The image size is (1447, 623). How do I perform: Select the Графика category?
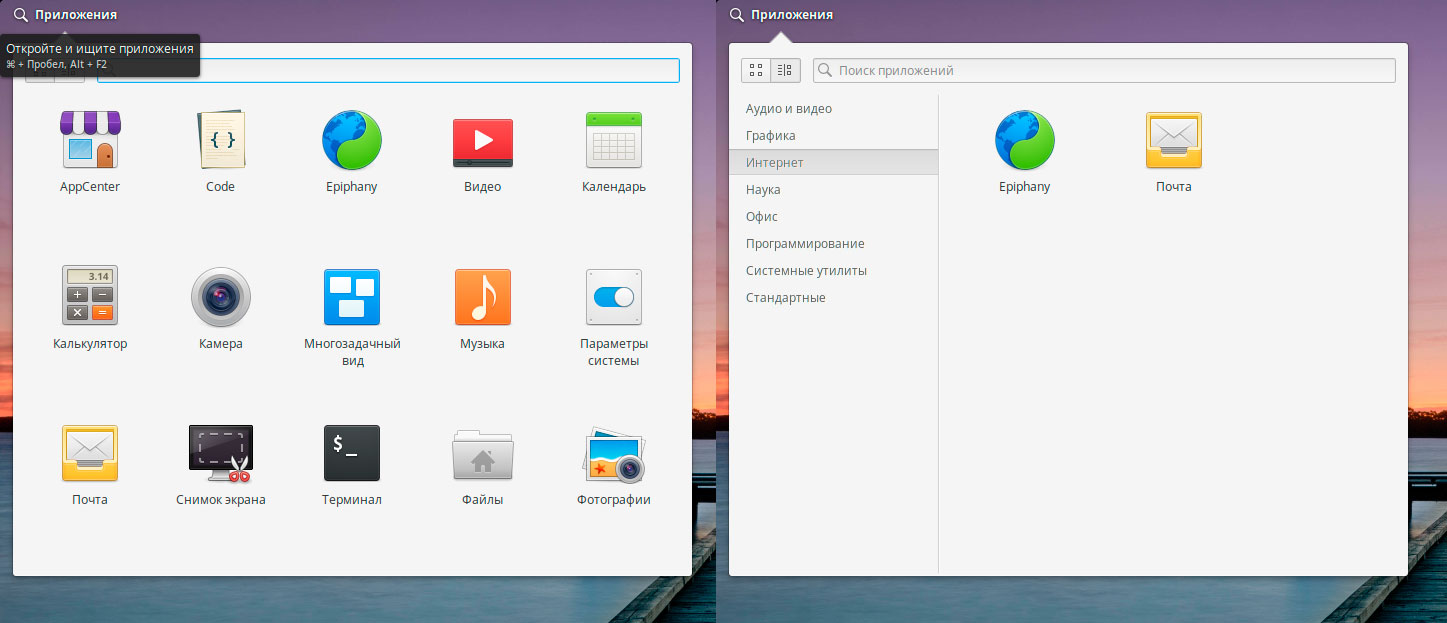[x=771, y=136]
